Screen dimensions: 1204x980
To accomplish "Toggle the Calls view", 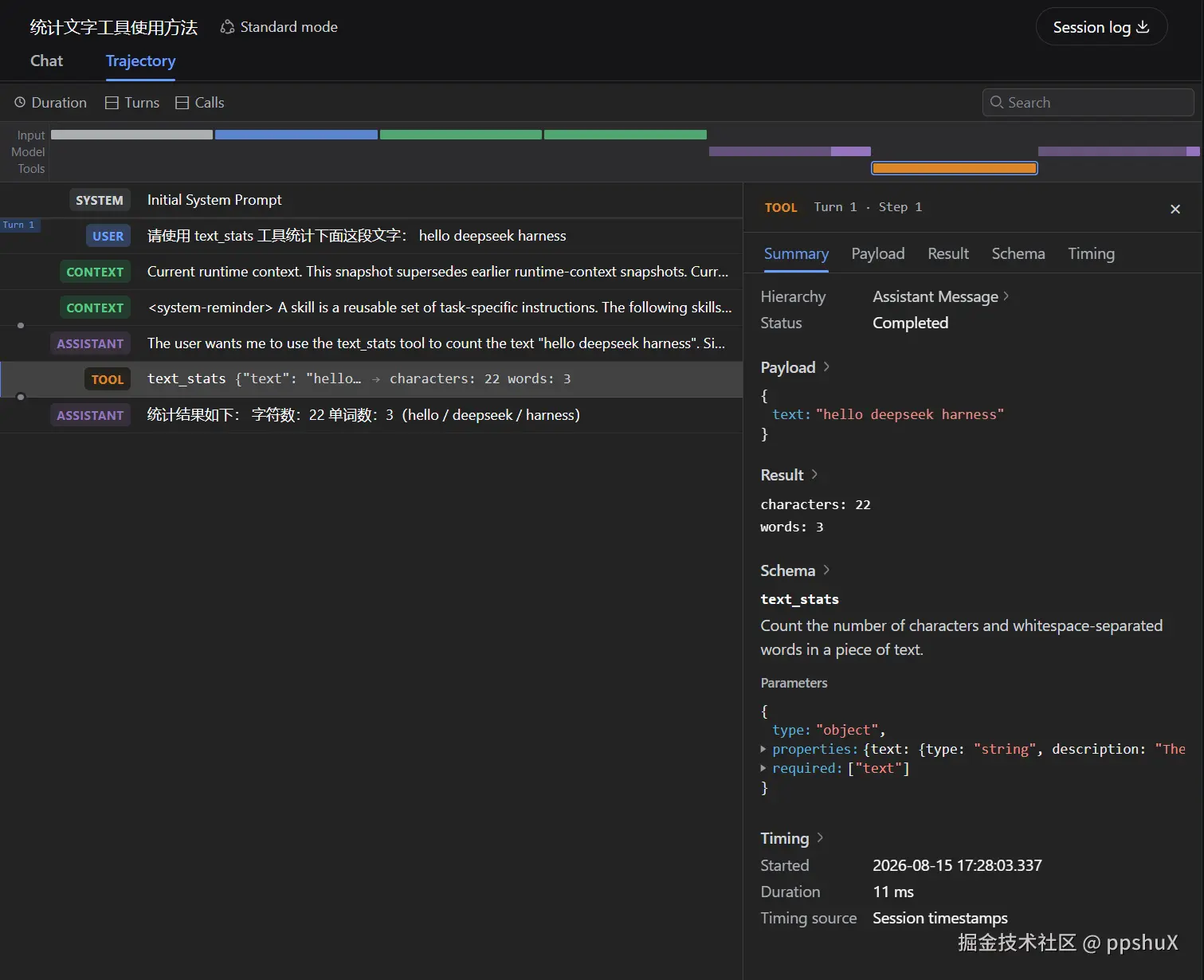I will coord(200,103).
